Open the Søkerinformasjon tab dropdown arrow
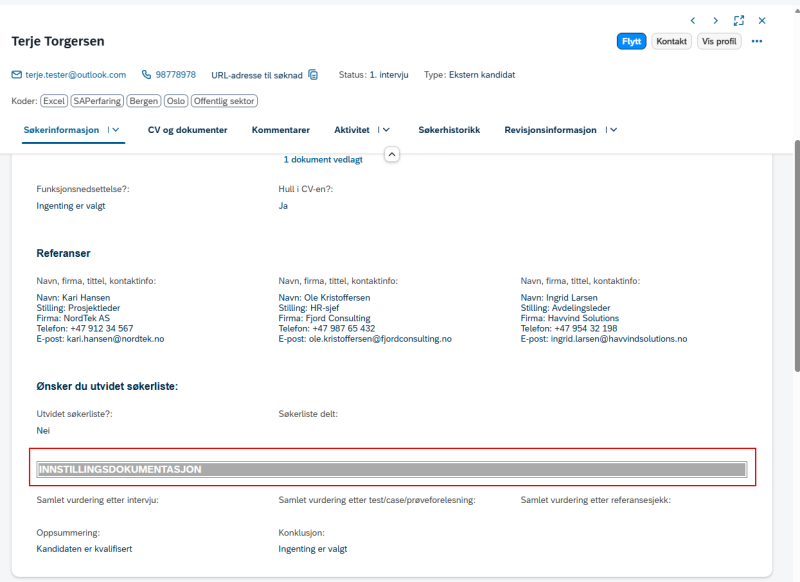This screenshot has width=800, height=582. coord(116,130)
